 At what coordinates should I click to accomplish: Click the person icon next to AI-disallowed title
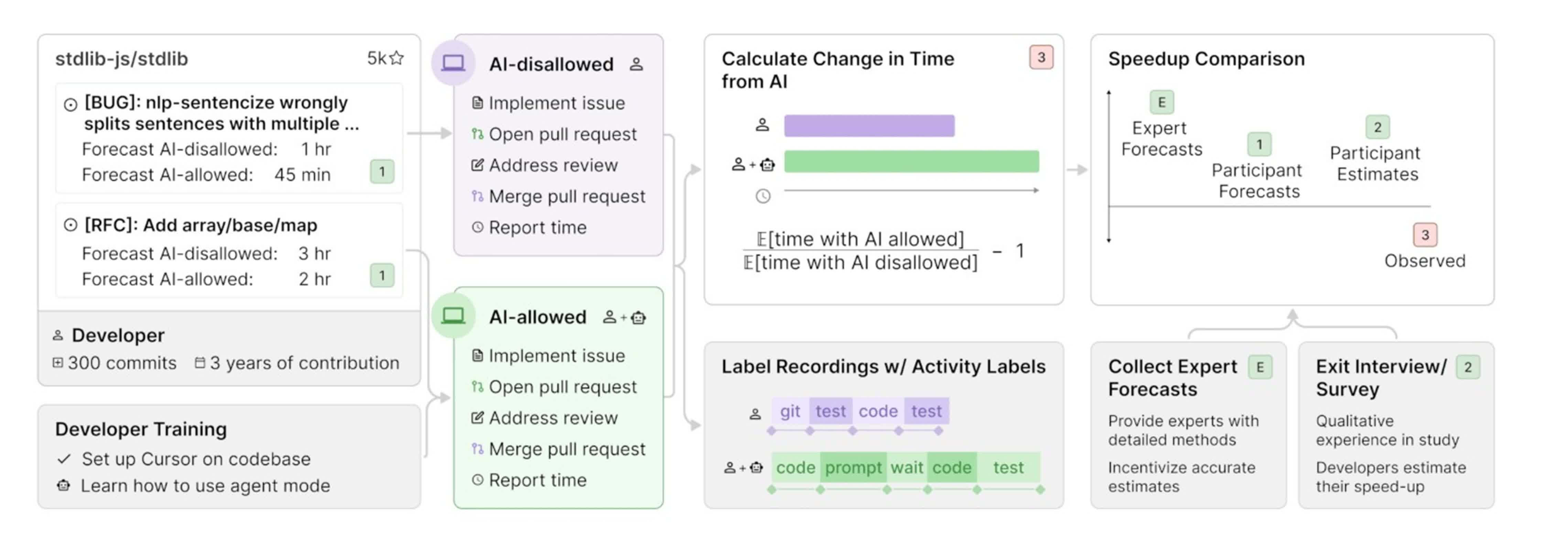[636, 64]
